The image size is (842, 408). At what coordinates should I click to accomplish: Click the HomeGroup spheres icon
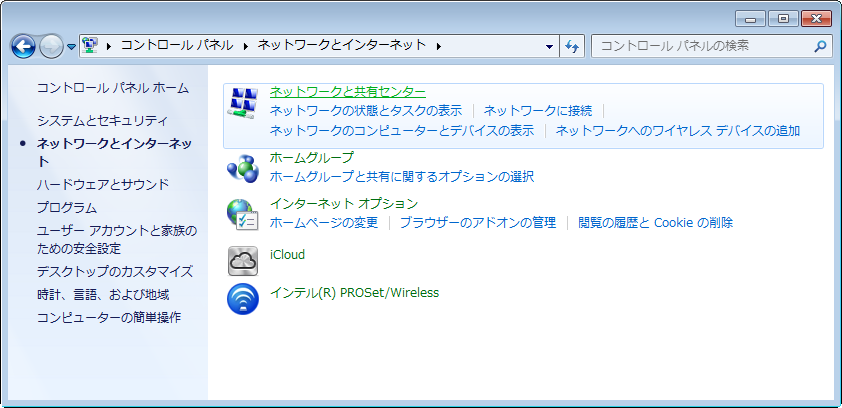pos(243,167)
